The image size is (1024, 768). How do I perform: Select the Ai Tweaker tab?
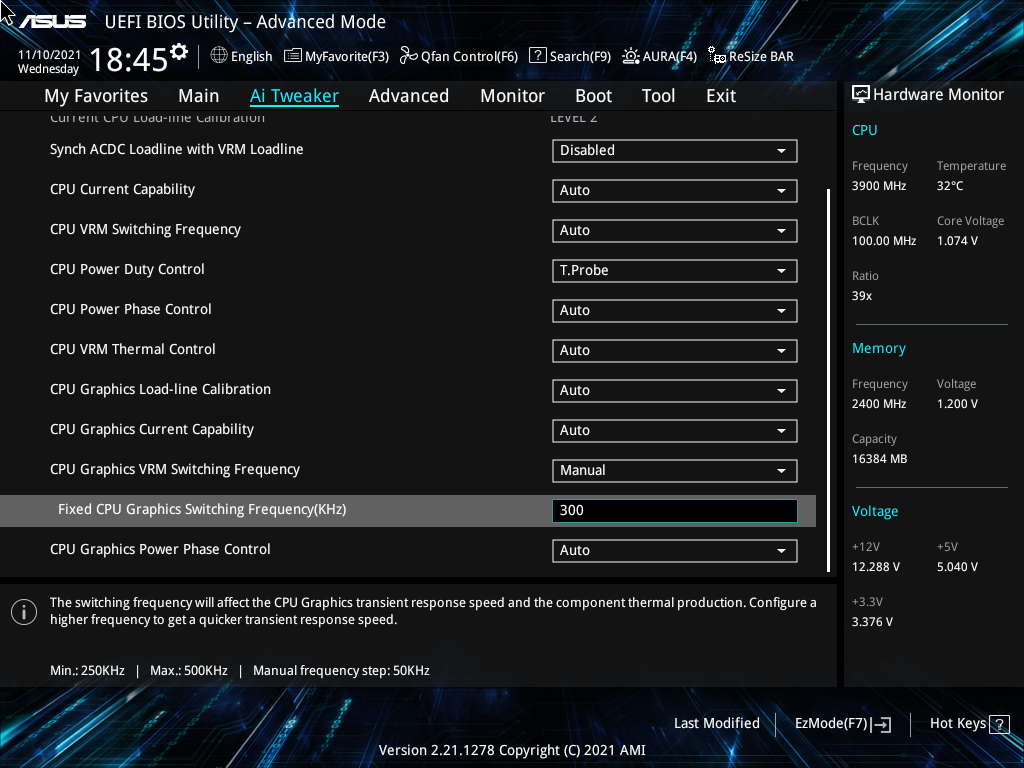294,96
